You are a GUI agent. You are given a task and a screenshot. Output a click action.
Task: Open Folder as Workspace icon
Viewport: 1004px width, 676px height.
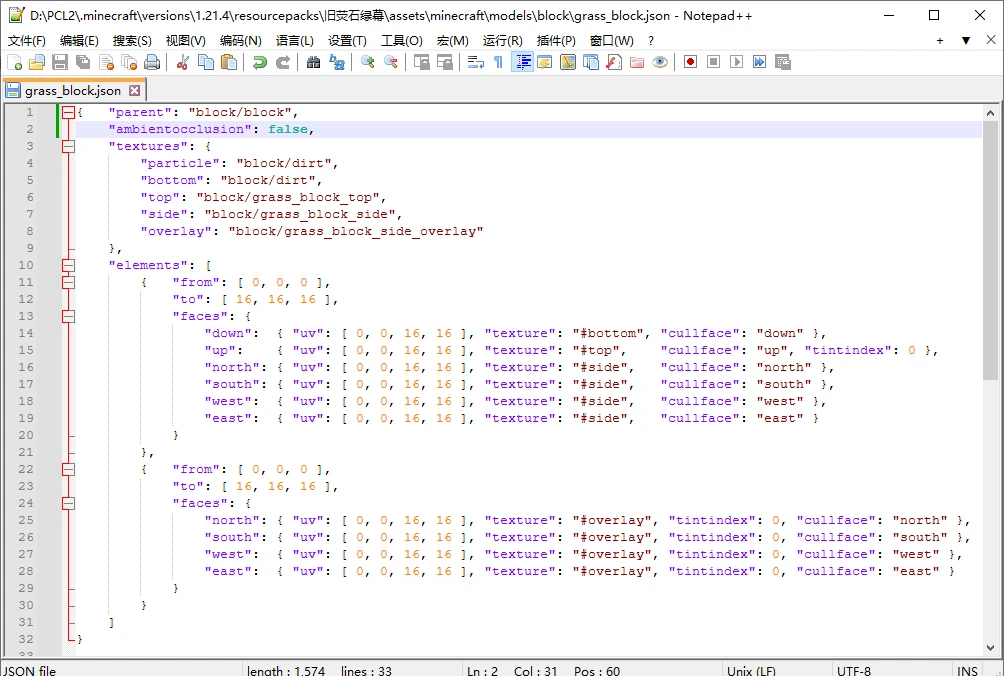click(x=636, y=62)
